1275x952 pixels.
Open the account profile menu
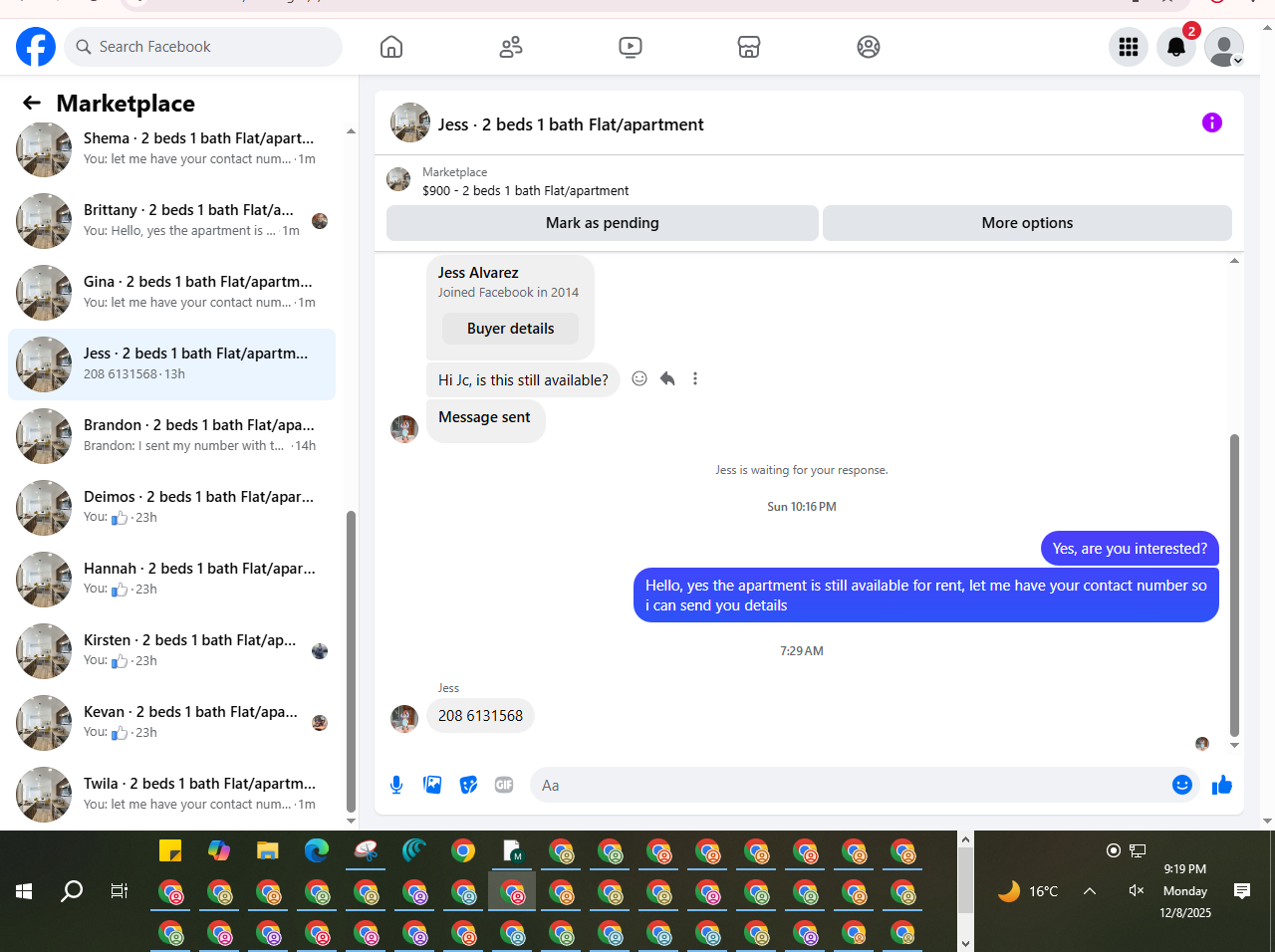[x=1224, y=47]
